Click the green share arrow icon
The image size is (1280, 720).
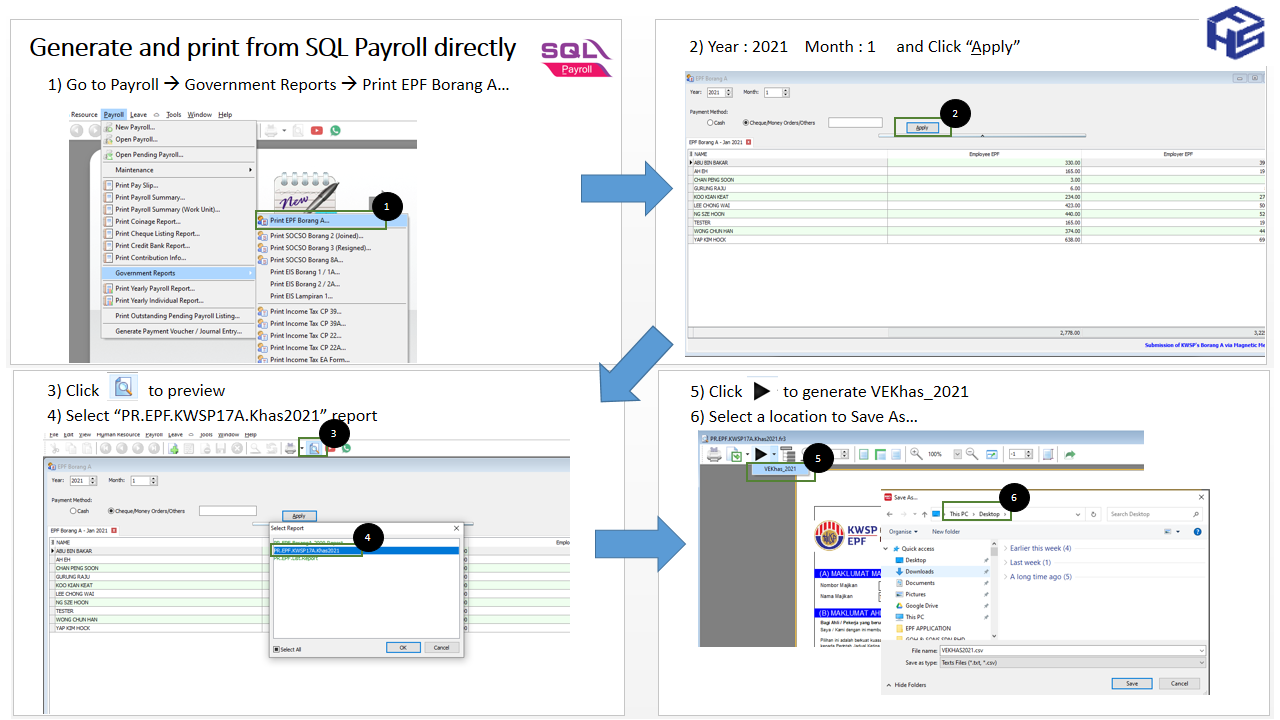click(x=1070, y=454)
